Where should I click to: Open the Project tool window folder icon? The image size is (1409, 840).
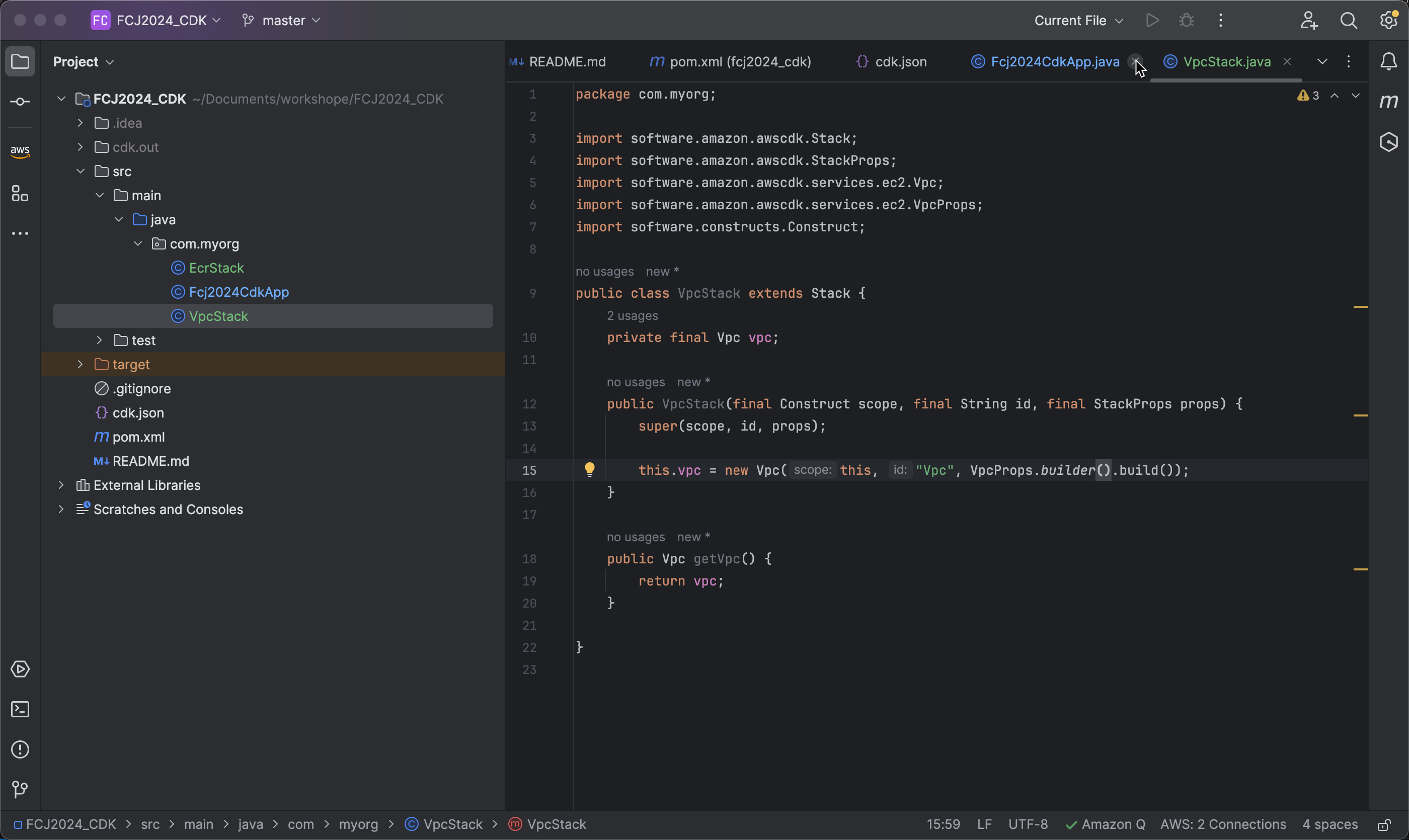coord(21,61)
